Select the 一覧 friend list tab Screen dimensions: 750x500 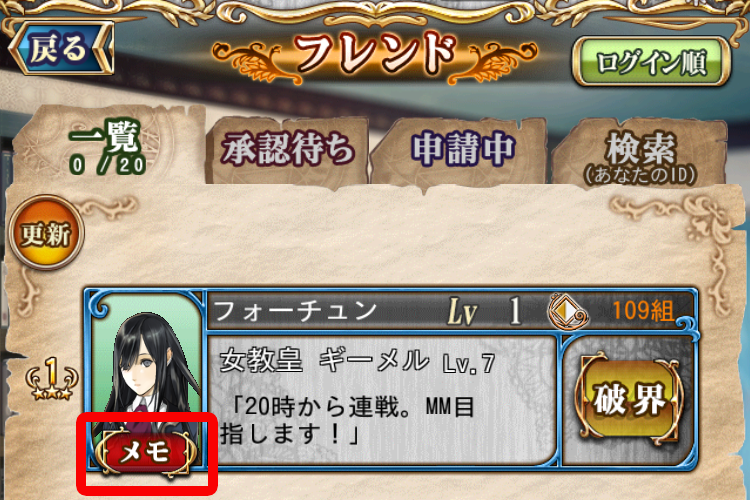tap(108, 146)
